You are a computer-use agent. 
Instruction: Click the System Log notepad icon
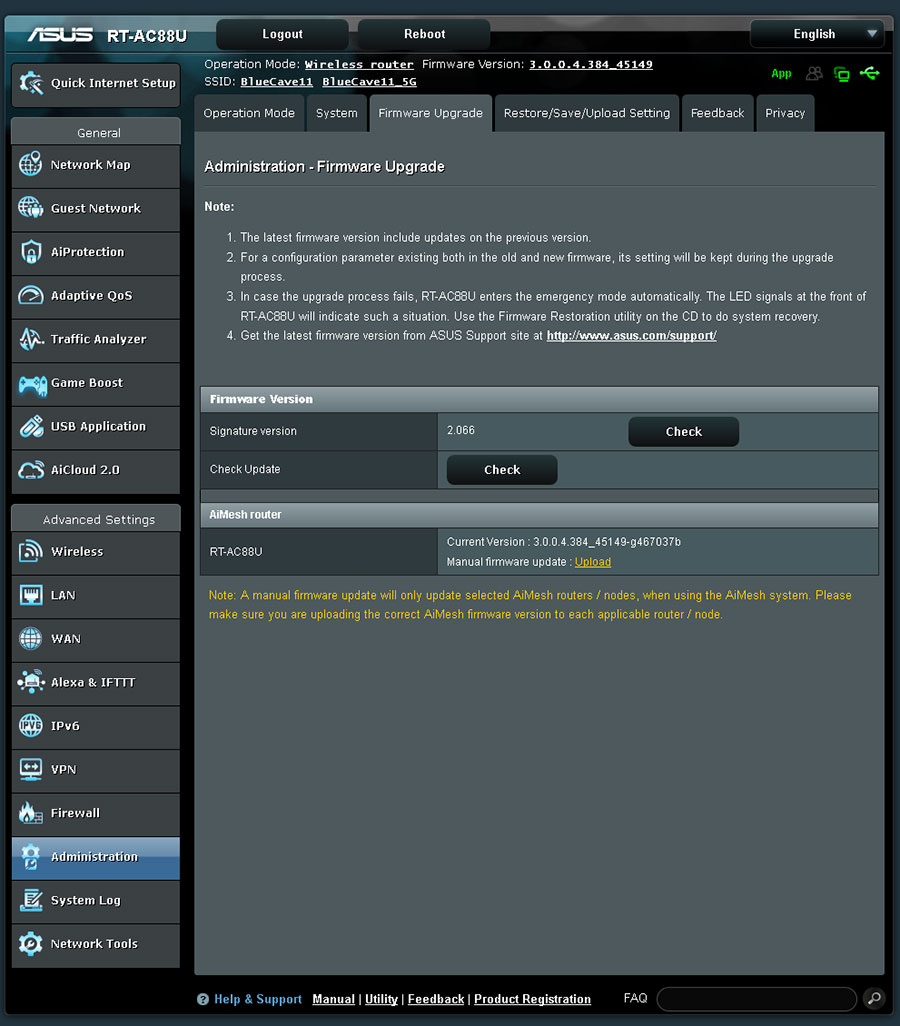[31, 900]
